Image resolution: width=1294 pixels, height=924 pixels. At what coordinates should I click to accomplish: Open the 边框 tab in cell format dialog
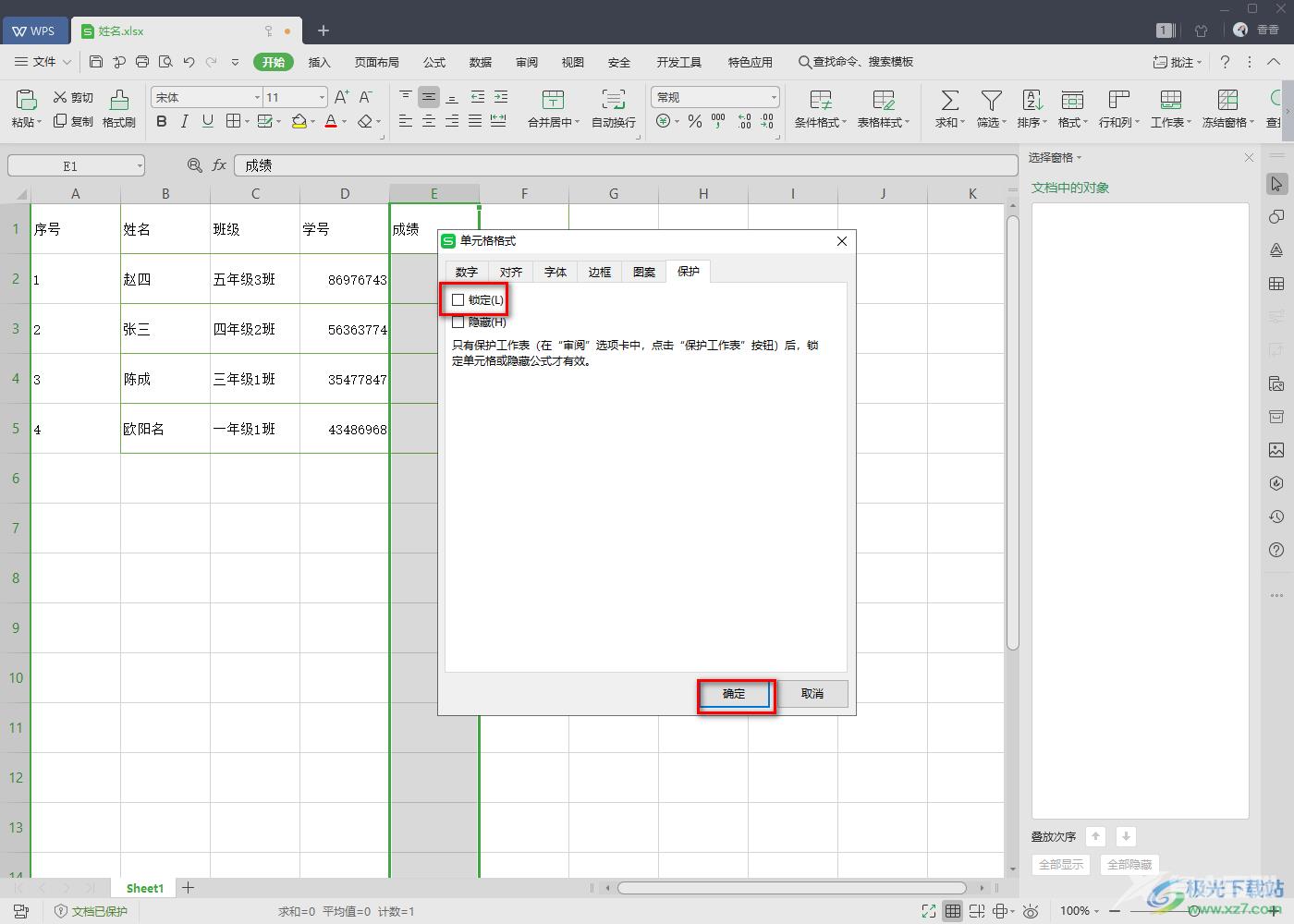[600, 272]
